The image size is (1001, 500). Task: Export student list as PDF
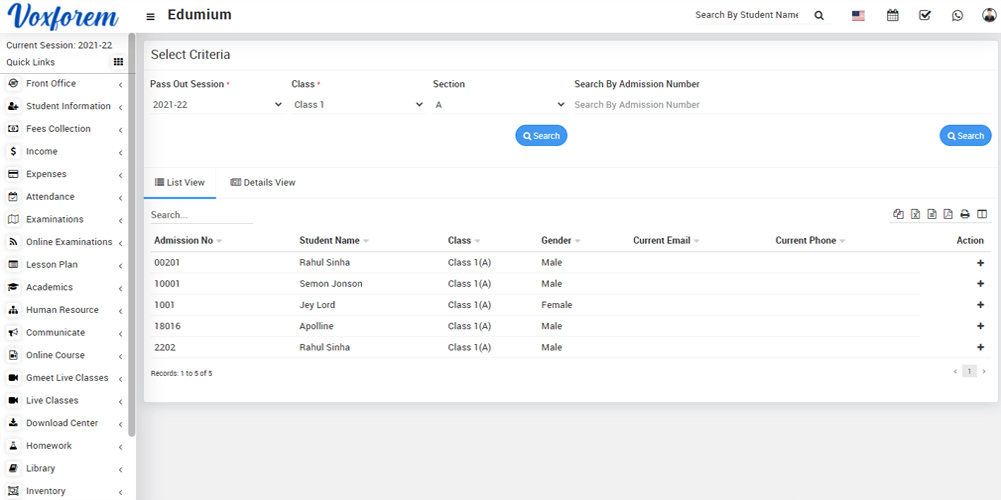point(948,214)
